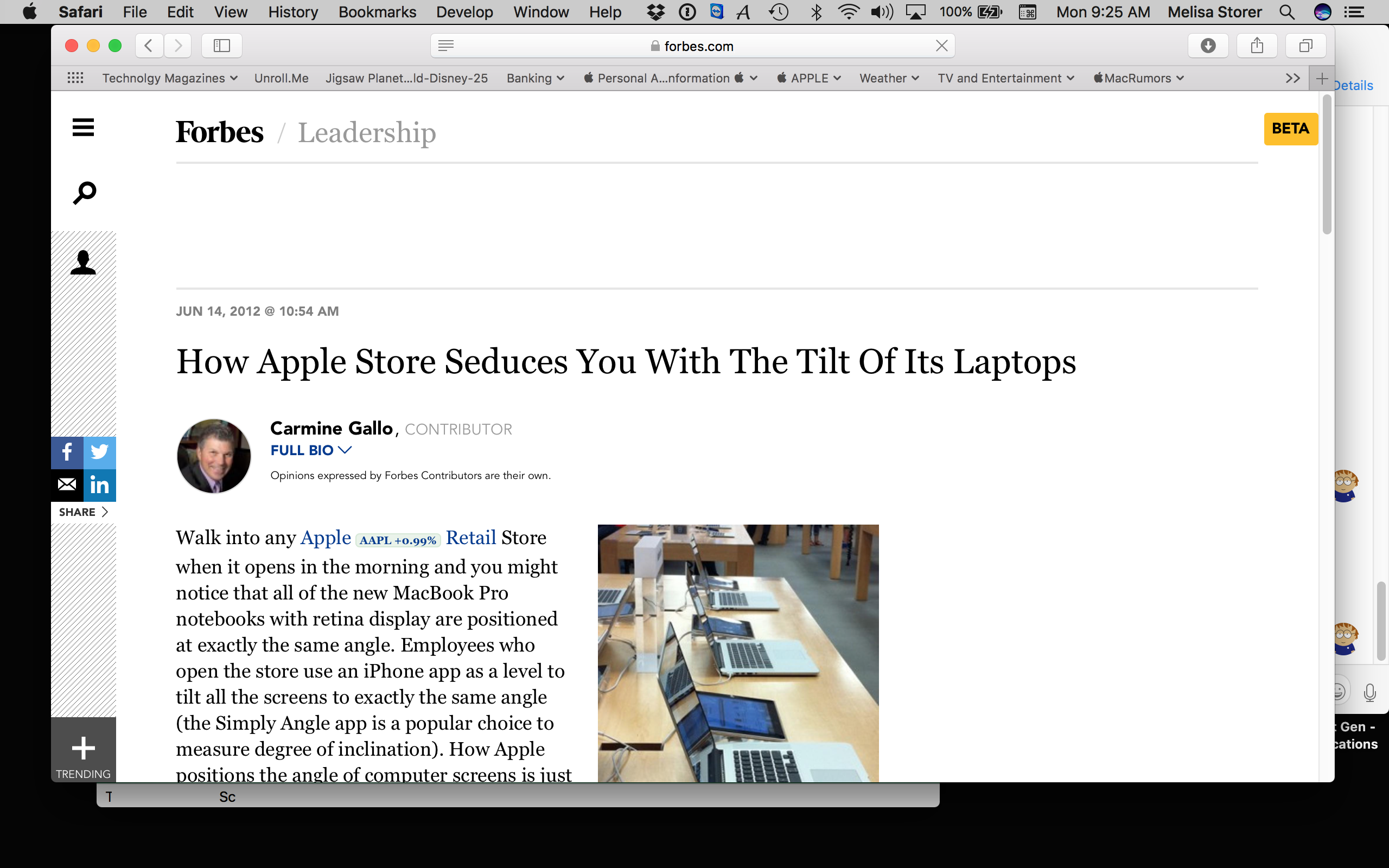Viewport: 1389px width, 868px height.
Task: Click the AAPL +0.99% stock ticker
Action: tap(398, 540)
